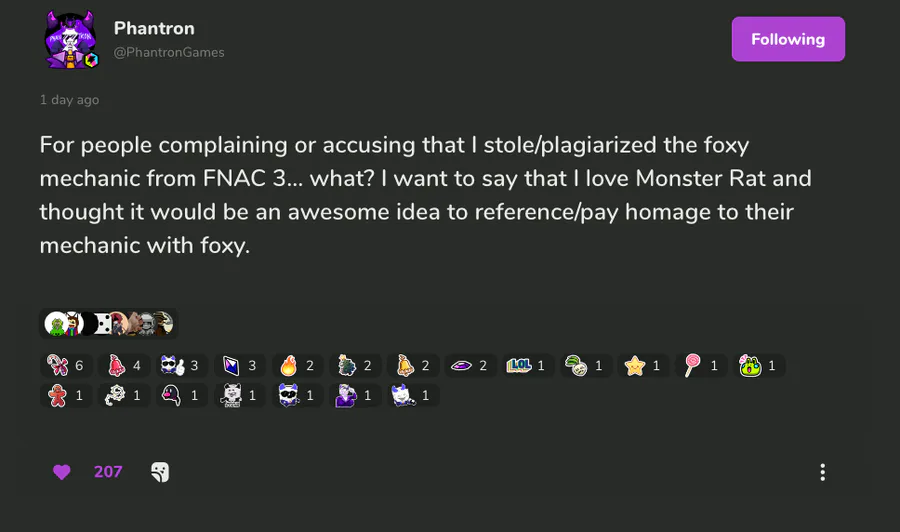Click the green frog sticker reaction
This screenshot has height=532, width=900.
pyautogui.click(x=760, y=366)
